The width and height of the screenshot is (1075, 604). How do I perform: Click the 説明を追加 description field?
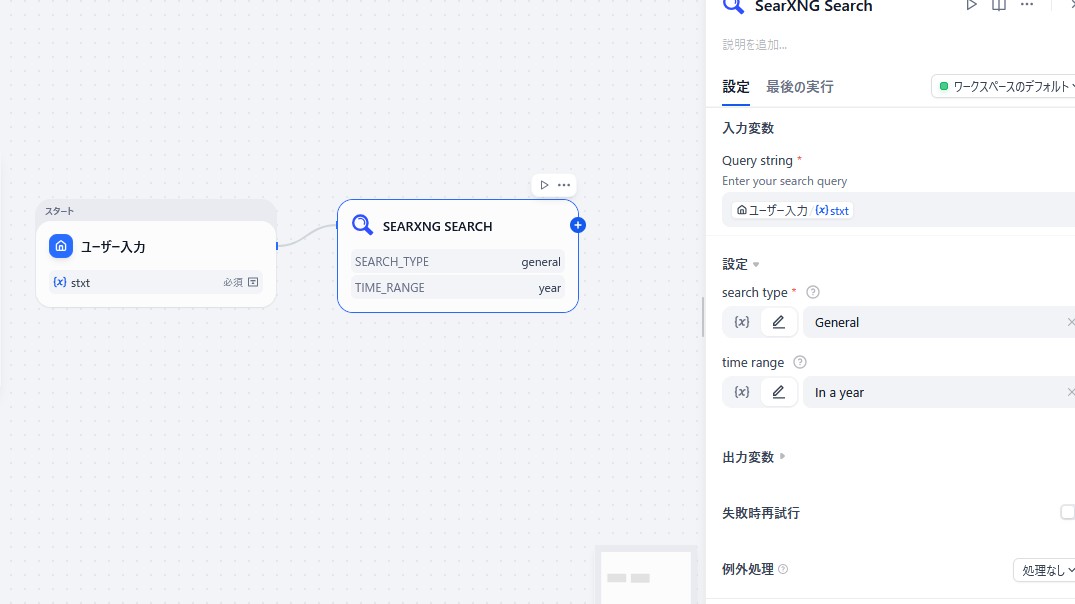point(754,44)
